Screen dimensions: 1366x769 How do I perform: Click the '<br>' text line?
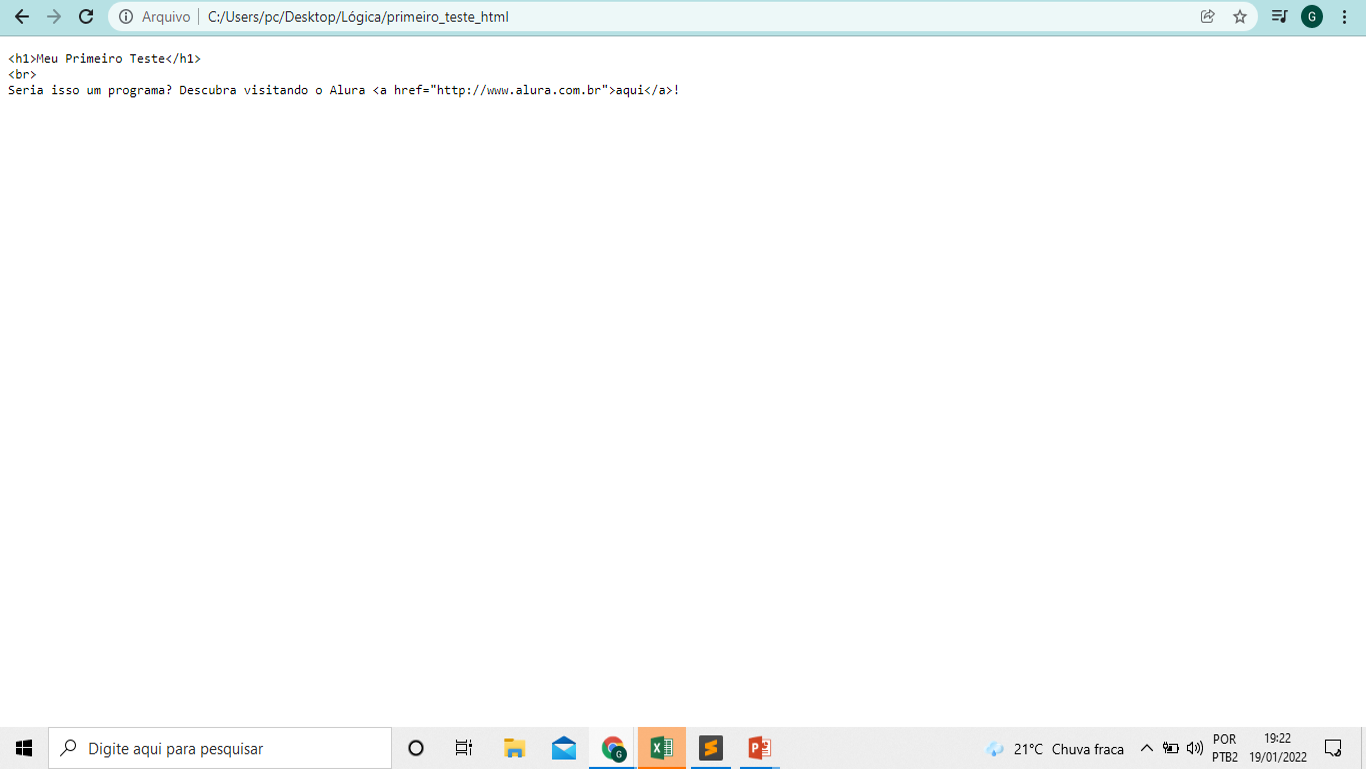(22, 74)
